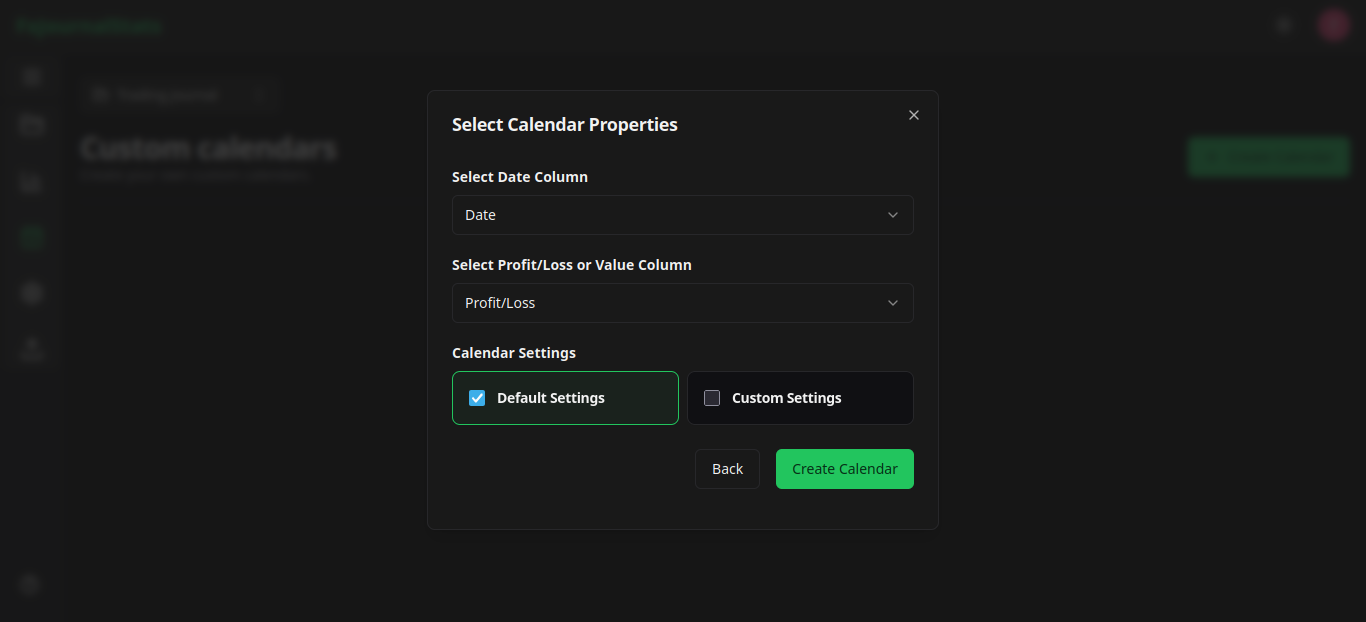Open the profile avatar menu at top right
This screenshot has height=622, width=1366.
[1333, 24]
